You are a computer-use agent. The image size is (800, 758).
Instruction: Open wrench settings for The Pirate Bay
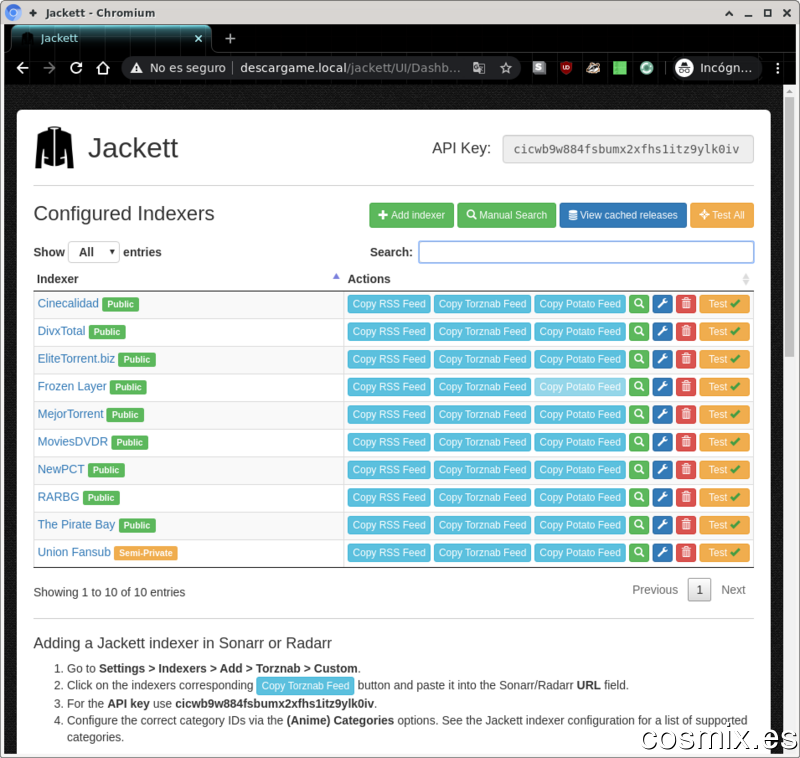pos(662,525)
